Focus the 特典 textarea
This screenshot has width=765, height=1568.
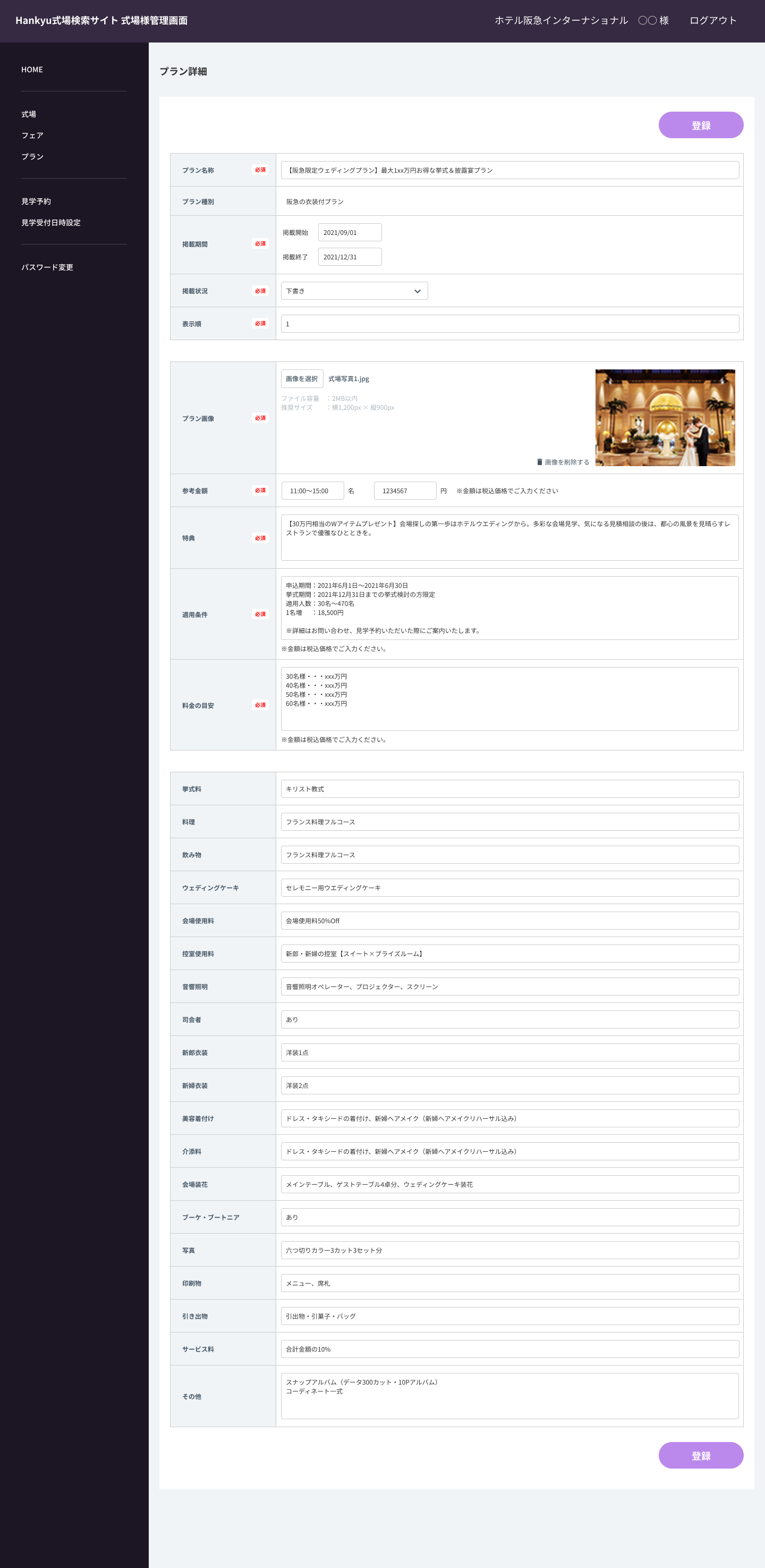click(509, 537)
